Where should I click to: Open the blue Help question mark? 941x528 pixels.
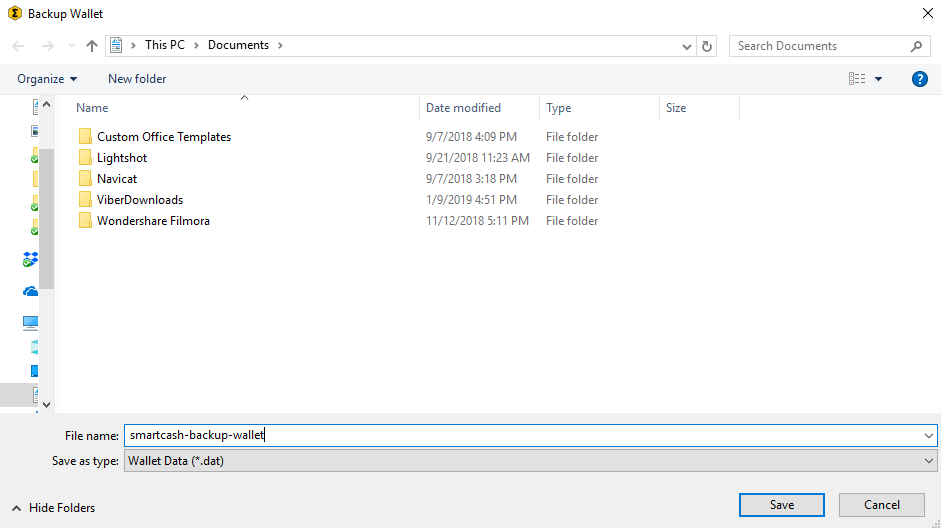point(919,79)
